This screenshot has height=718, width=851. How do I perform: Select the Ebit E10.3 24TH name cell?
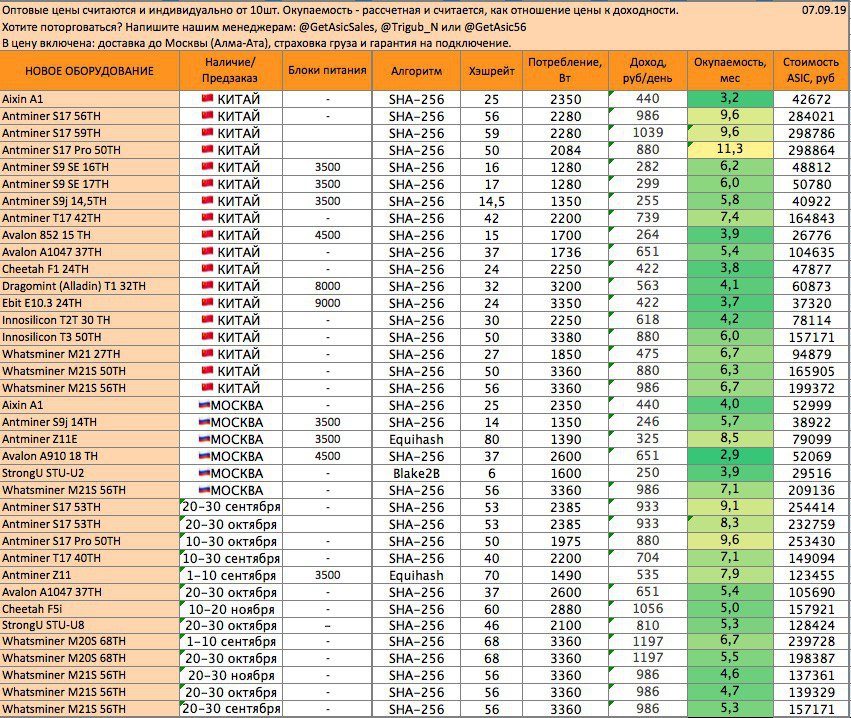(90, 303)
